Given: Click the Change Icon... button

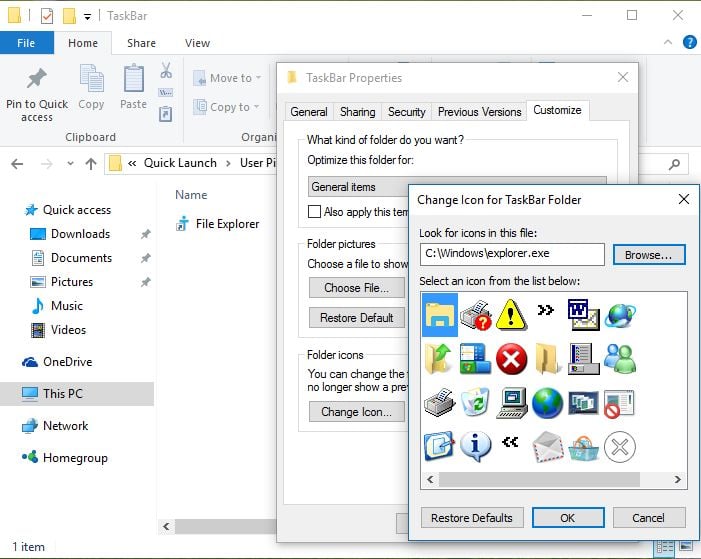Looking at the screenshot, I should coord(357,412).
